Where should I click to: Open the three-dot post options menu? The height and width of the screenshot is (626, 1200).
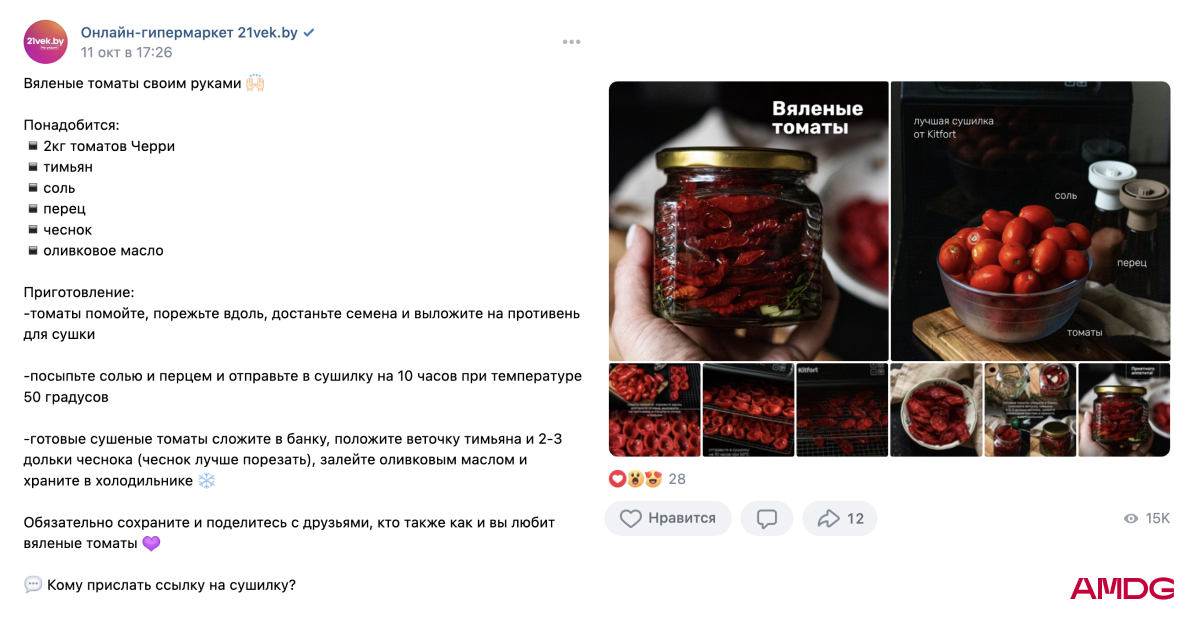[x=571, y=42]
